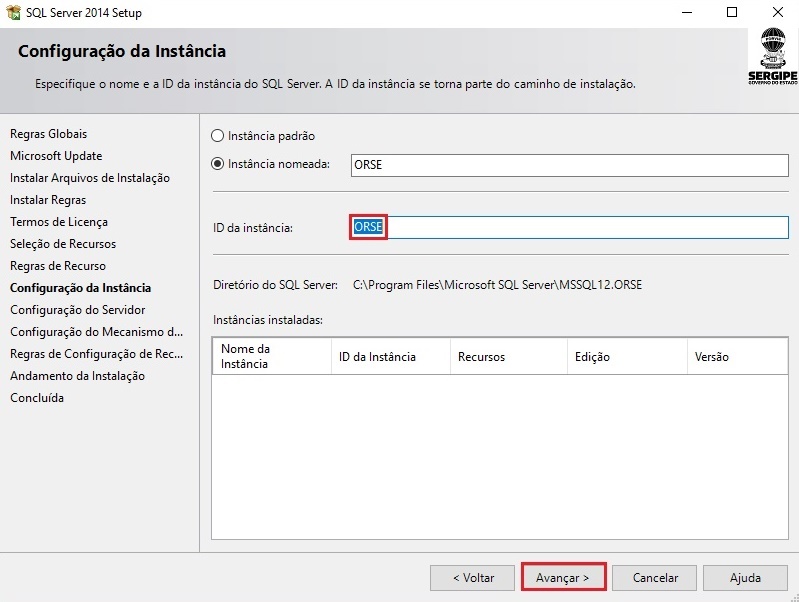Open the Regras Globais step
This screenshot has height=602, width=799.
[x=48, y=134]
